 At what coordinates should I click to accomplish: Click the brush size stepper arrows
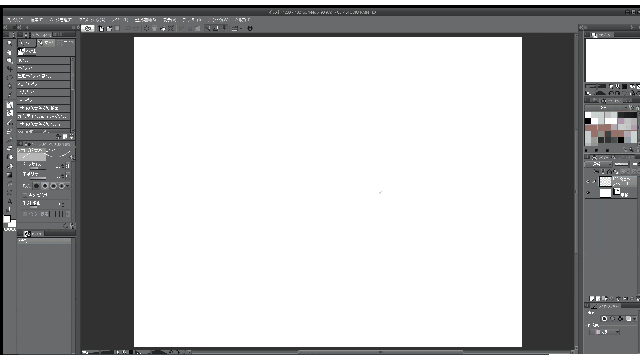pyautogui.click(x=62, y=166)
